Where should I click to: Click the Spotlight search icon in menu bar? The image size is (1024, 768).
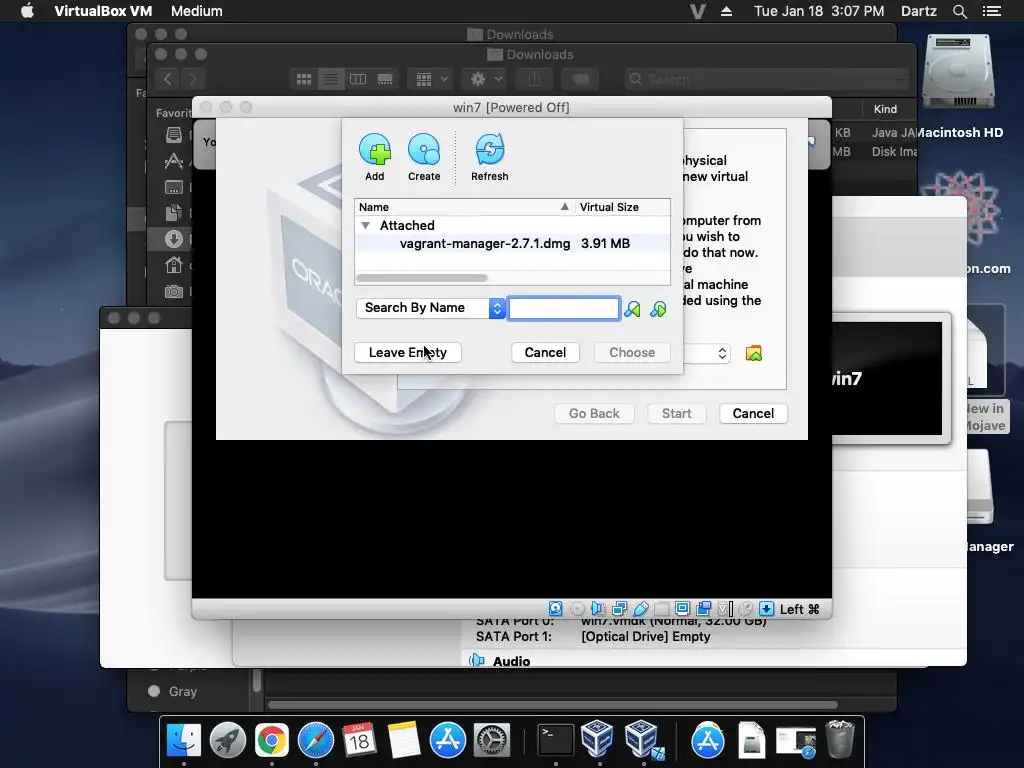[x=959, y=11]
